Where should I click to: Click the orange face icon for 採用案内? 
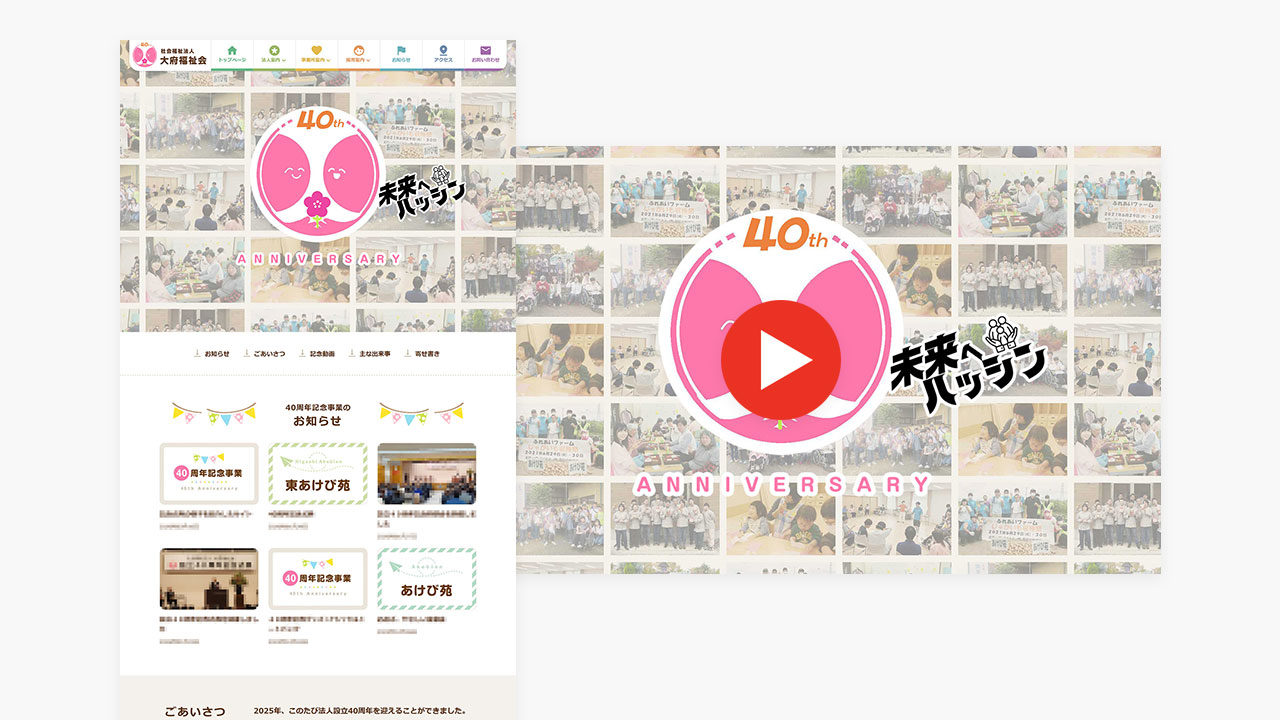[359, 49]
